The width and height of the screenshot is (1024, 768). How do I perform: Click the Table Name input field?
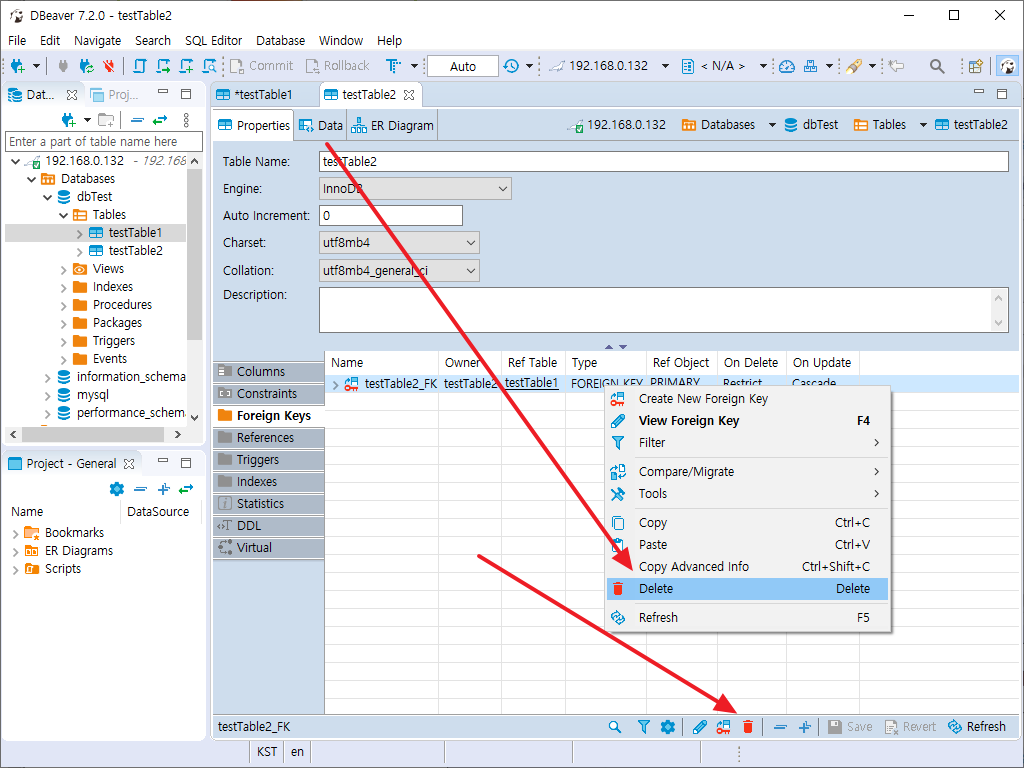pos(664,162)
